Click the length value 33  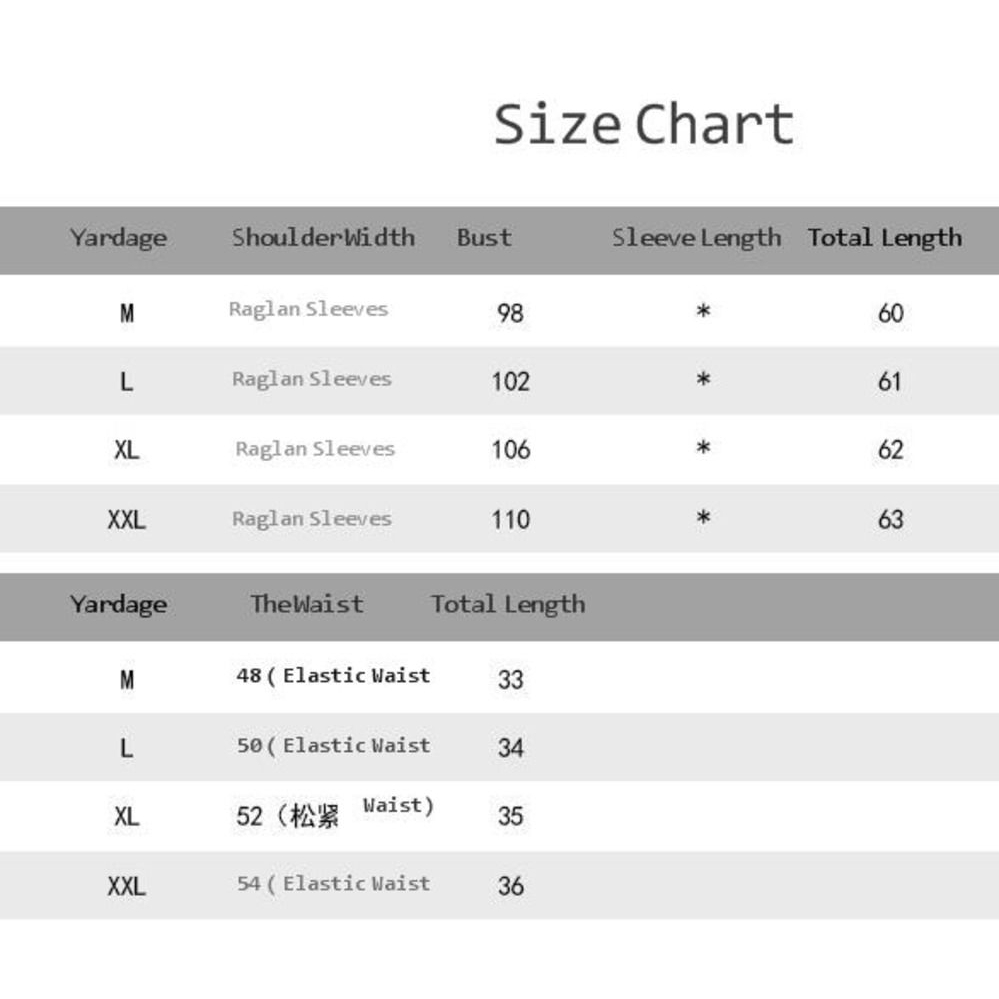tap(510, 679)
